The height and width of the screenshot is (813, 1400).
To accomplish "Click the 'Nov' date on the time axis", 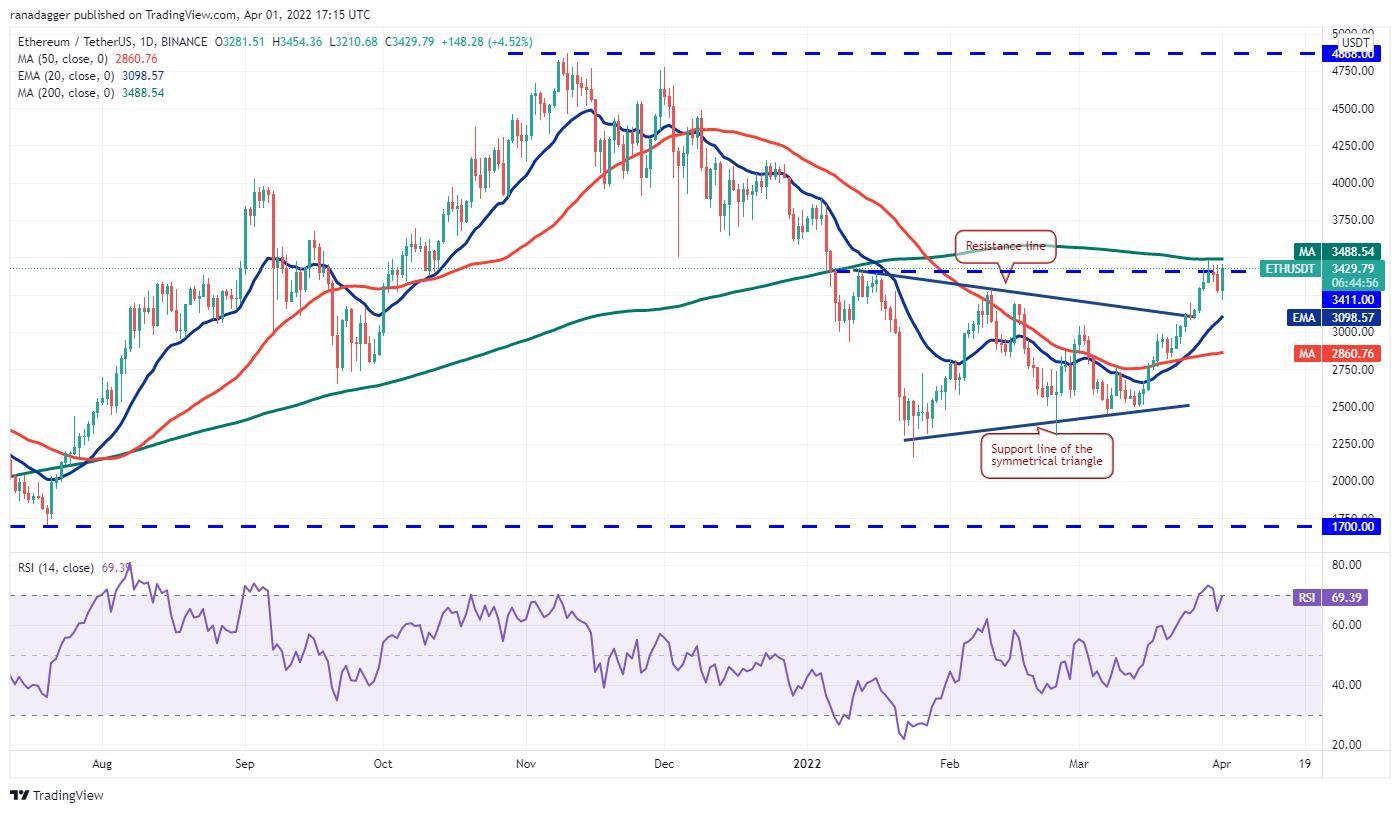I will [x=527, y=763].
